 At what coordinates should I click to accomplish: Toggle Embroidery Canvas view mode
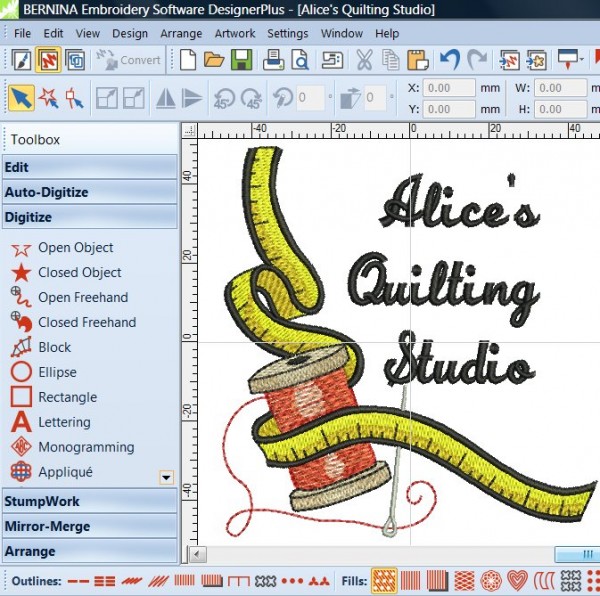pyautogui.click(x=47, y=60)
